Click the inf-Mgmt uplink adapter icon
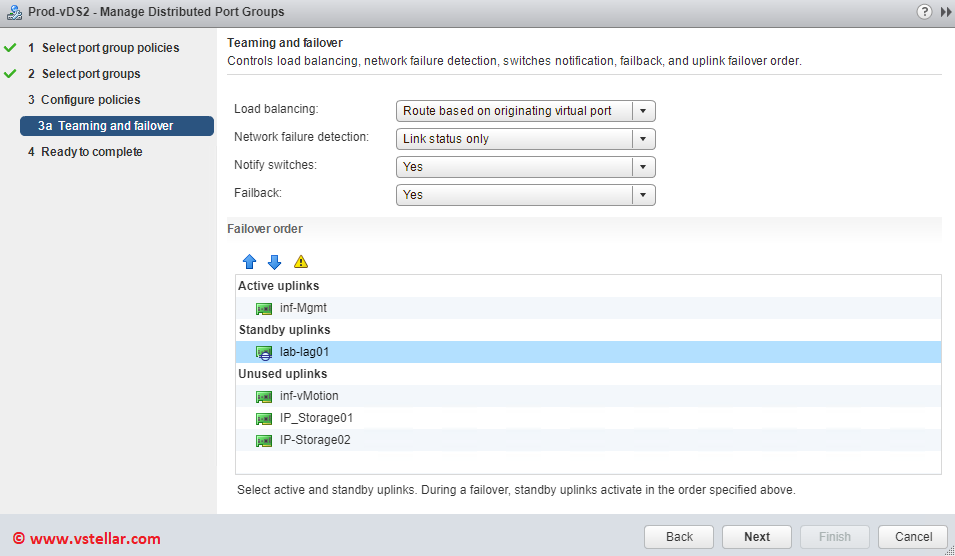 [264, 309]
